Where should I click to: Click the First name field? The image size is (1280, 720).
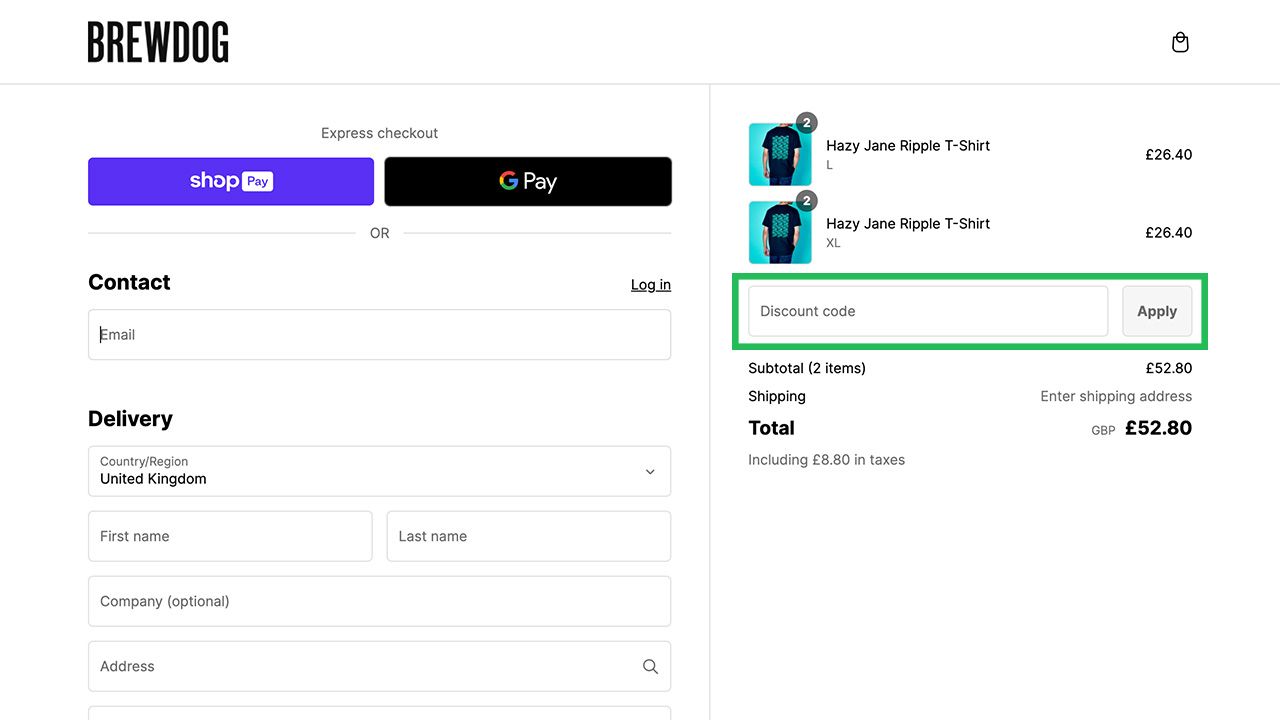point(230,536)
